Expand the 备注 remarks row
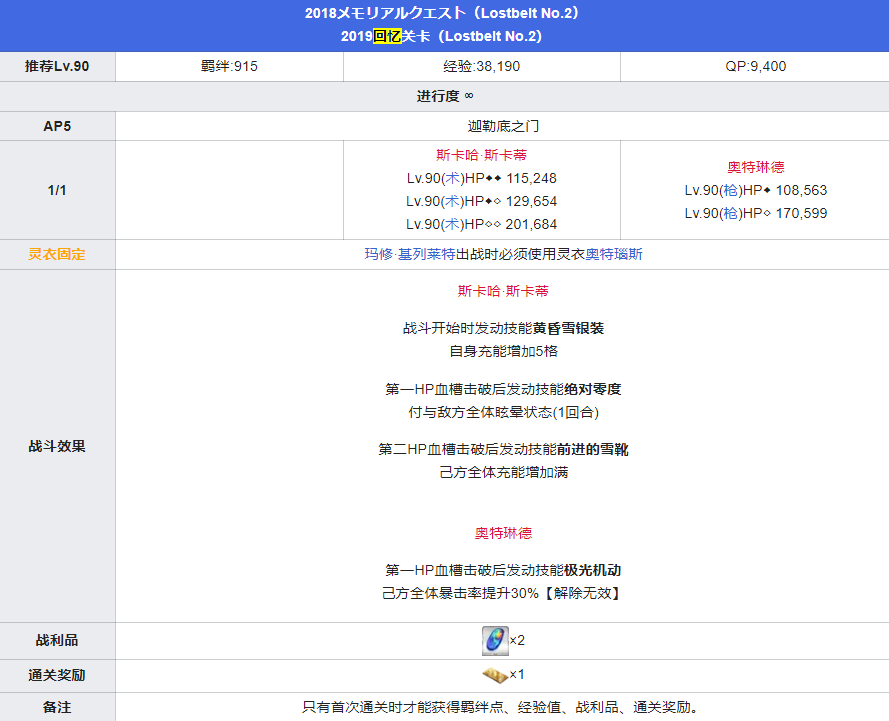 pos(57,705)
